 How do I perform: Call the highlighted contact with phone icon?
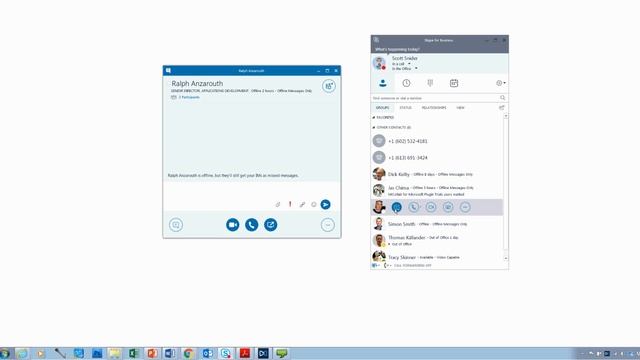point(413,207)
